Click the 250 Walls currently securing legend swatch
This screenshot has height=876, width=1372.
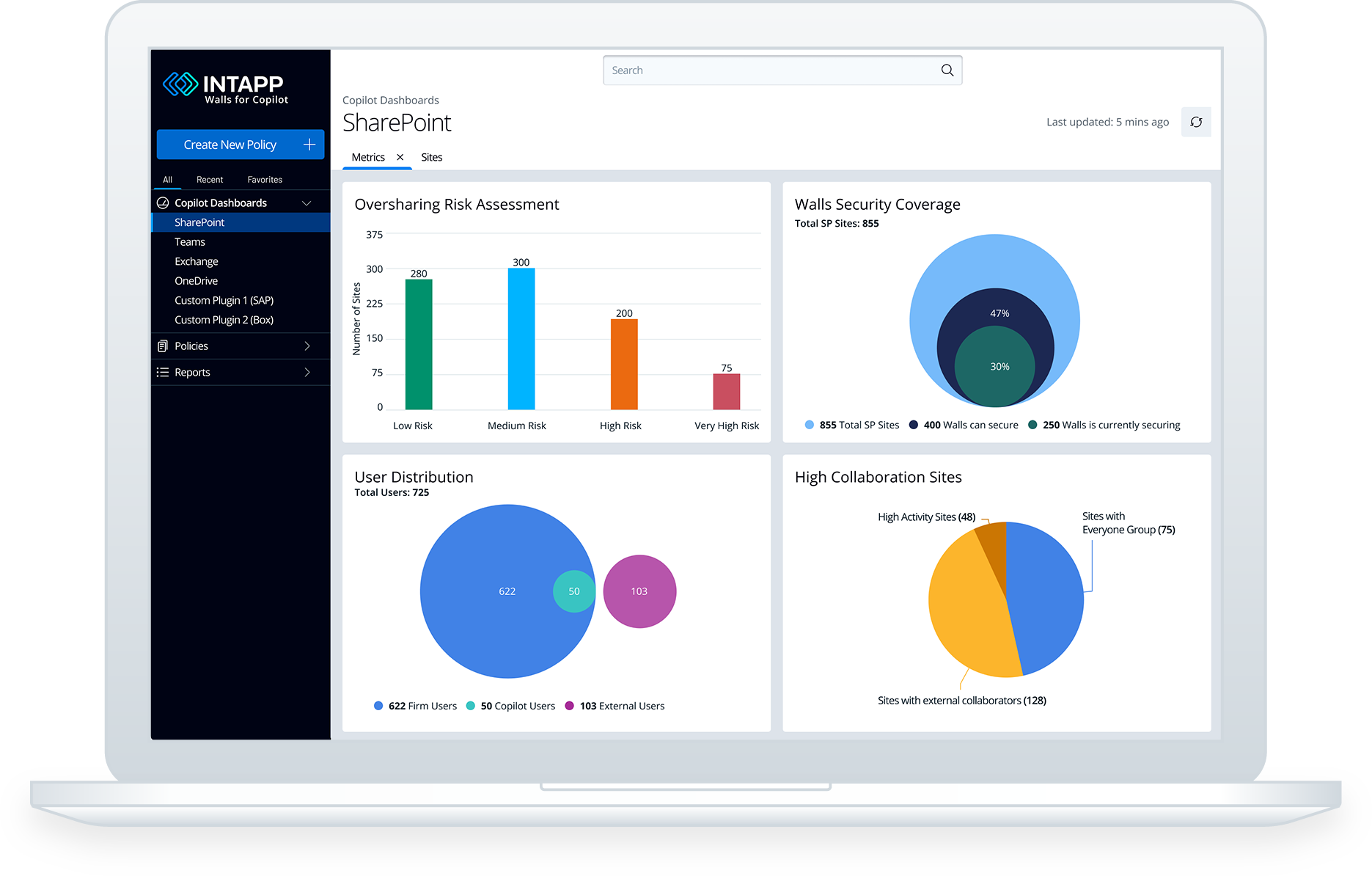(1032, 425)
